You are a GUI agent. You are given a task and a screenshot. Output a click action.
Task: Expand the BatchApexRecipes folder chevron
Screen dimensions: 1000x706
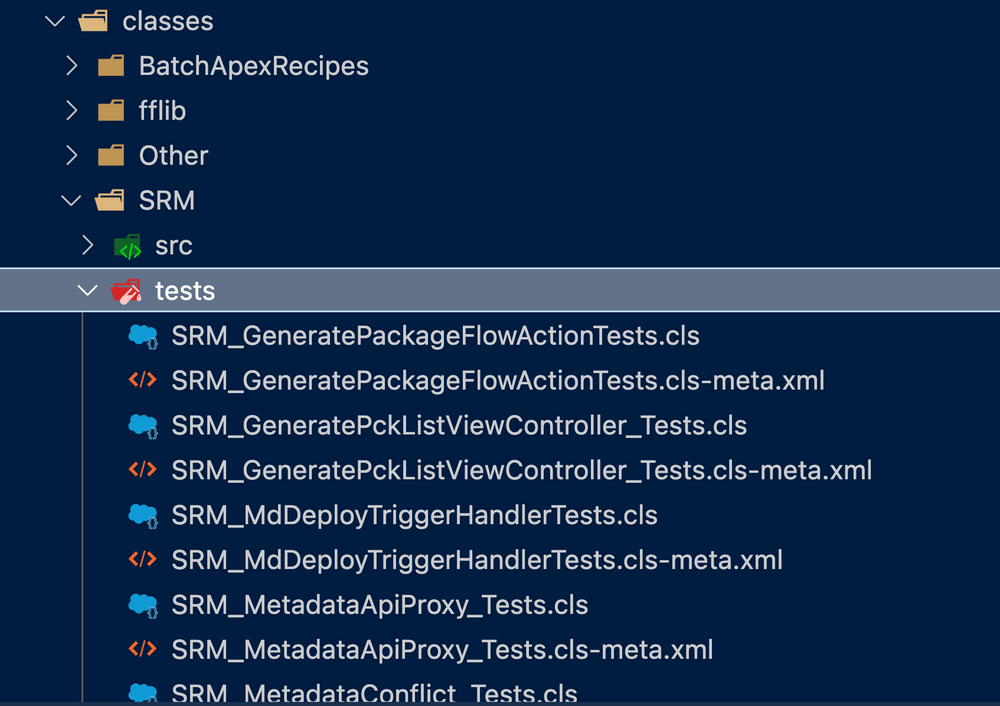[x=71, y=66]
